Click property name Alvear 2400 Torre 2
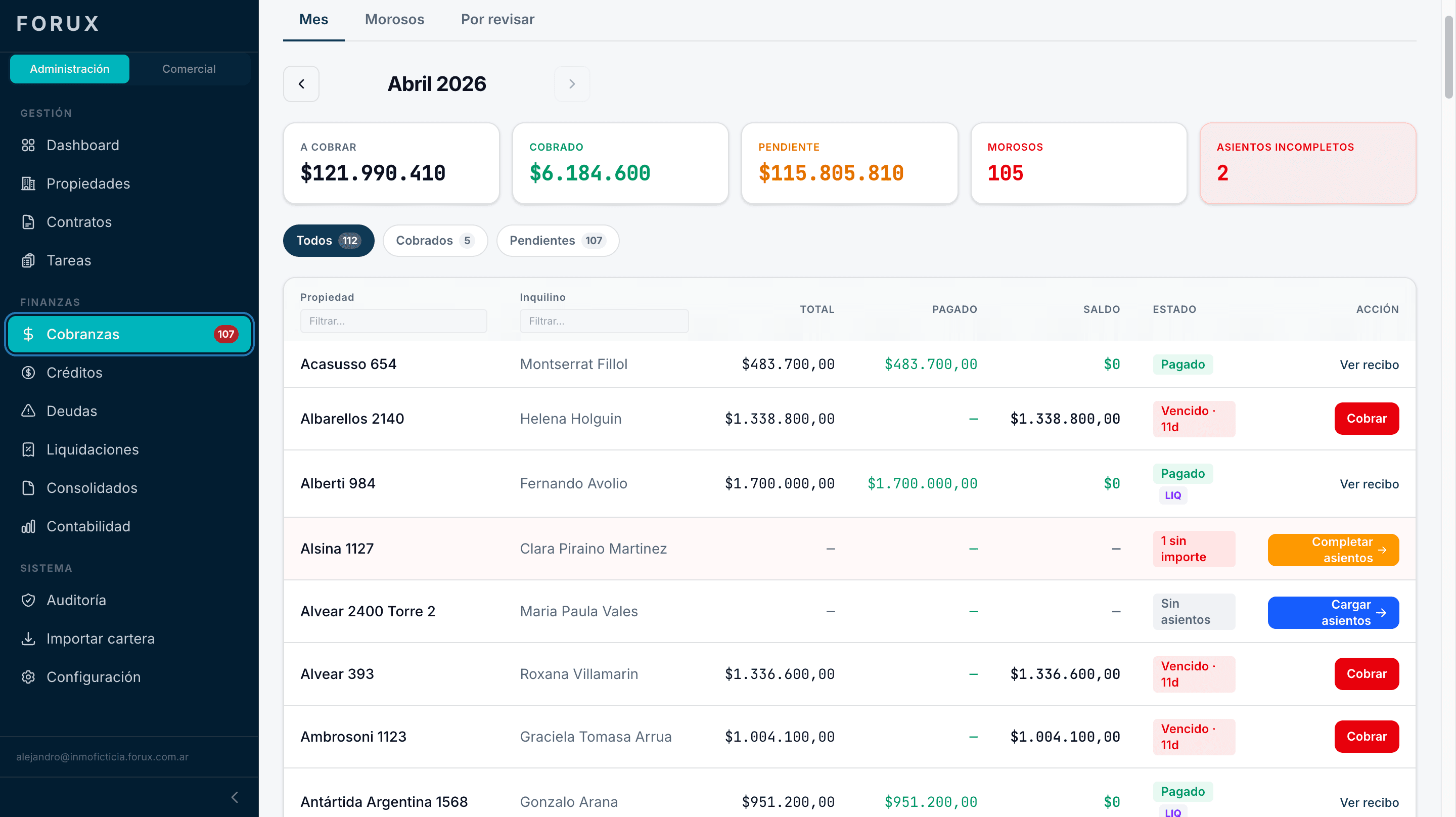The height and width of the screenshot is (817, 1456). coord(368,612)
